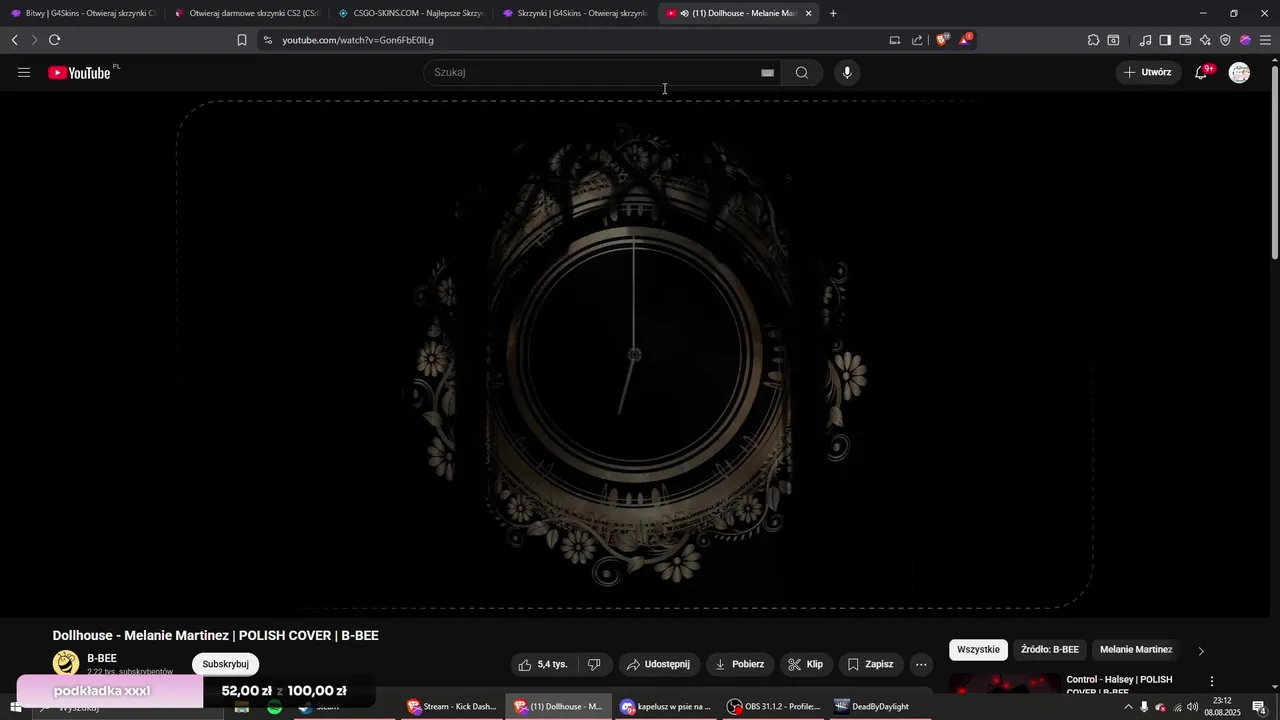1280x720 pixels.
Task: Open the YouTube guide hamburger menu
Action: (24, 72)
